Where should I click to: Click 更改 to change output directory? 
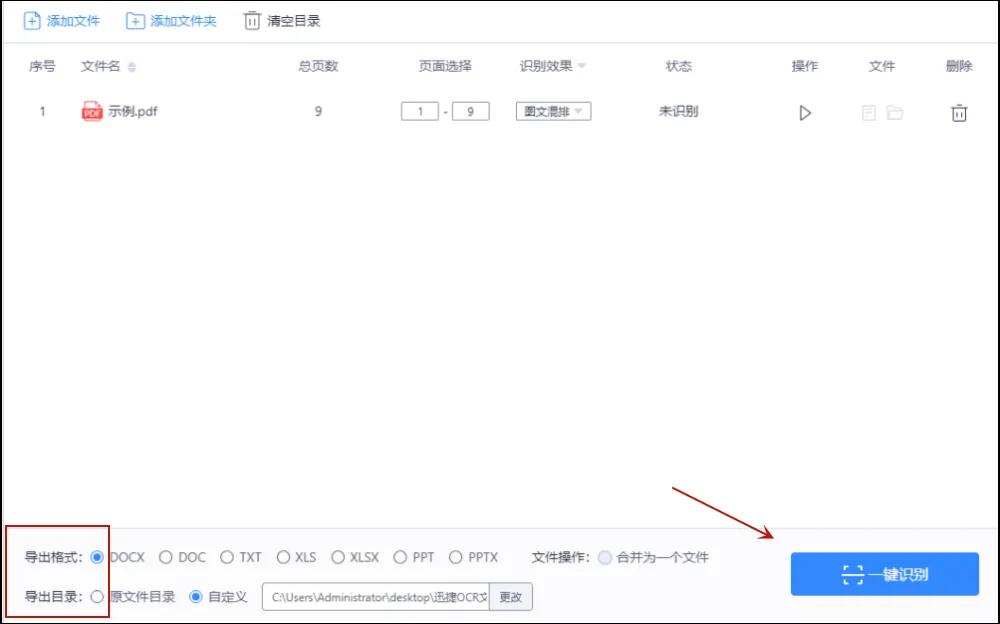pos(510,596)
